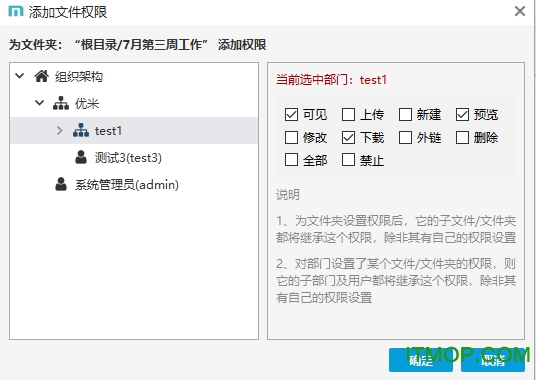Click the org-chart icon next to 优米
This screenshot has width=536, height=380.
(x=61, y=103)
